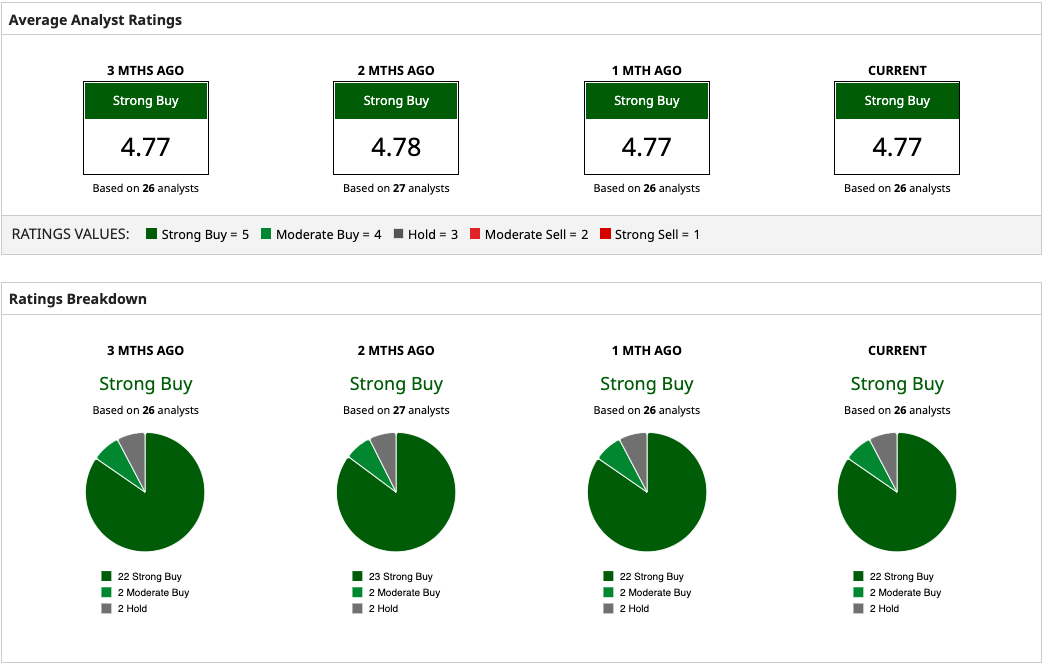Click the 1 MTH AGO pie chart
This screenshot has width=1046, height=665.
coord(646,492)
